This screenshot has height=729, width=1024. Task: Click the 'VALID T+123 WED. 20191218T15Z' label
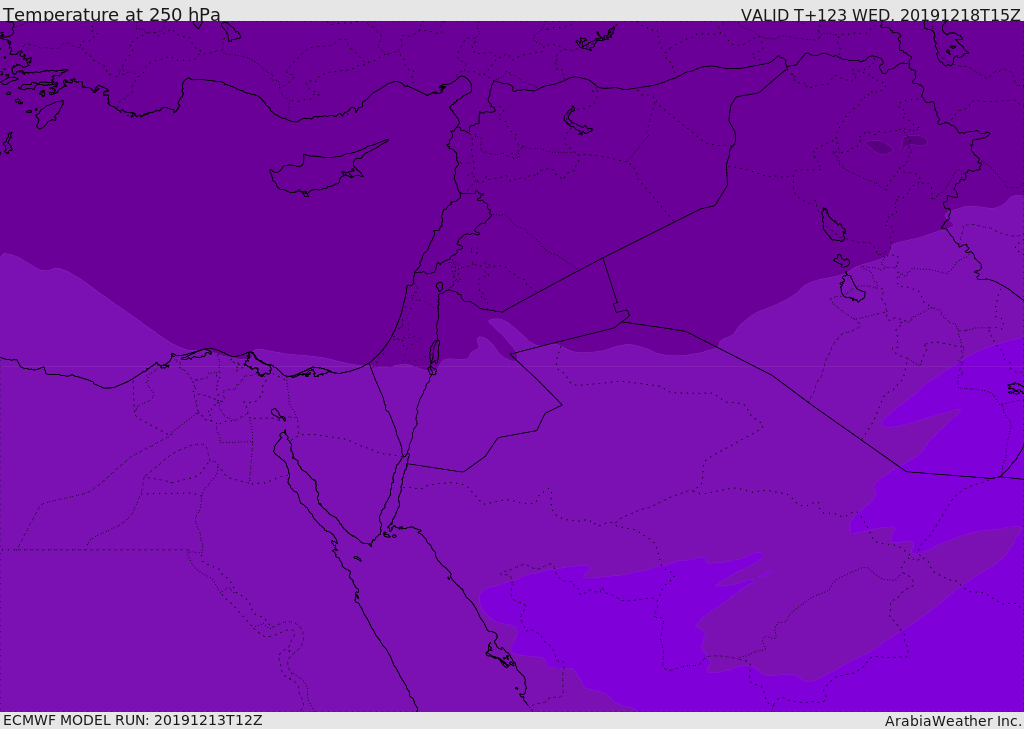pyautogui.click(x=880, y=15)
